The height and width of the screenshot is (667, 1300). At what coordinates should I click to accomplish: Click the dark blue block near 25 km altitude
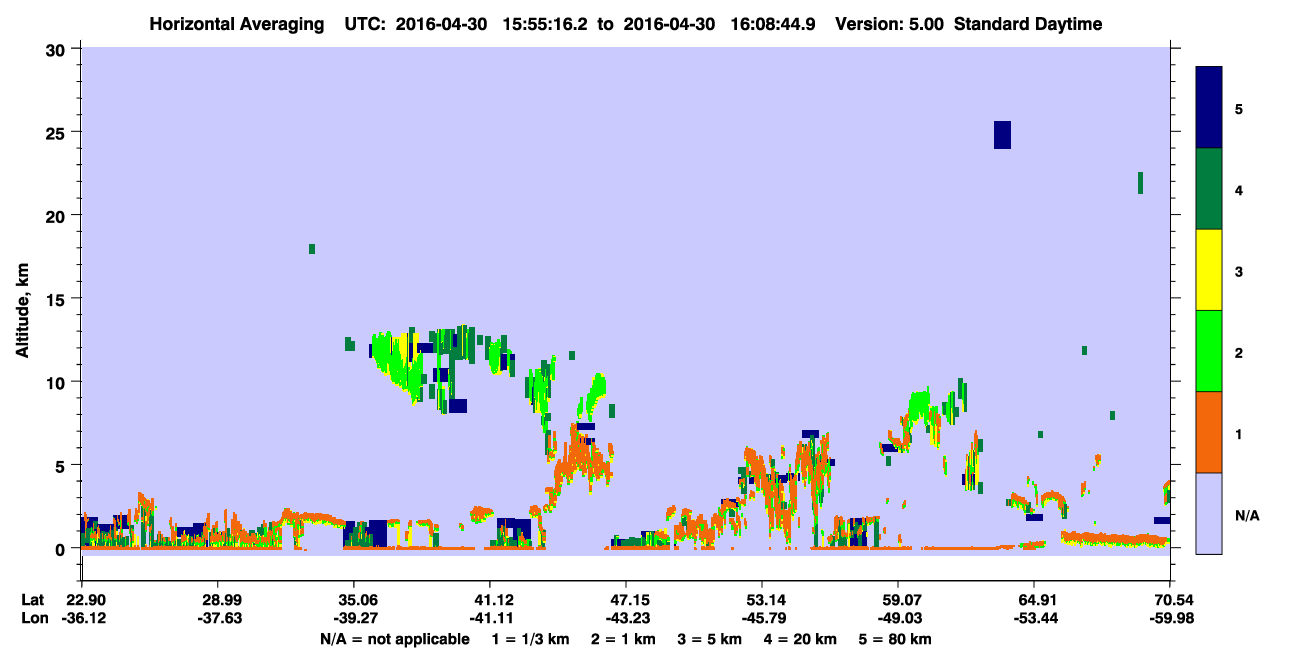pos(1002,135)
